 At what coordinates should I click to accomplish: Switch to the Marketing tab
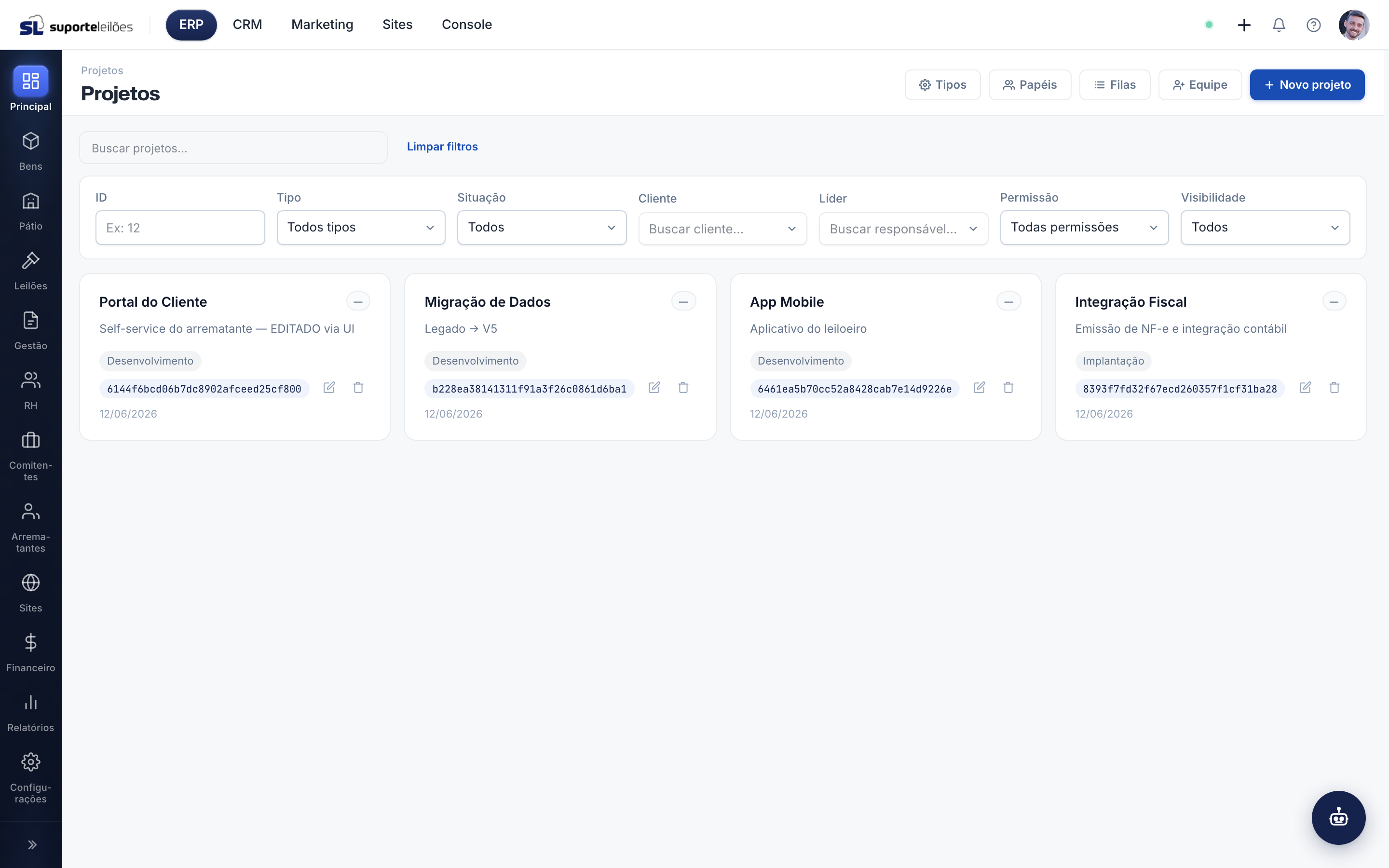coord(322,25)
